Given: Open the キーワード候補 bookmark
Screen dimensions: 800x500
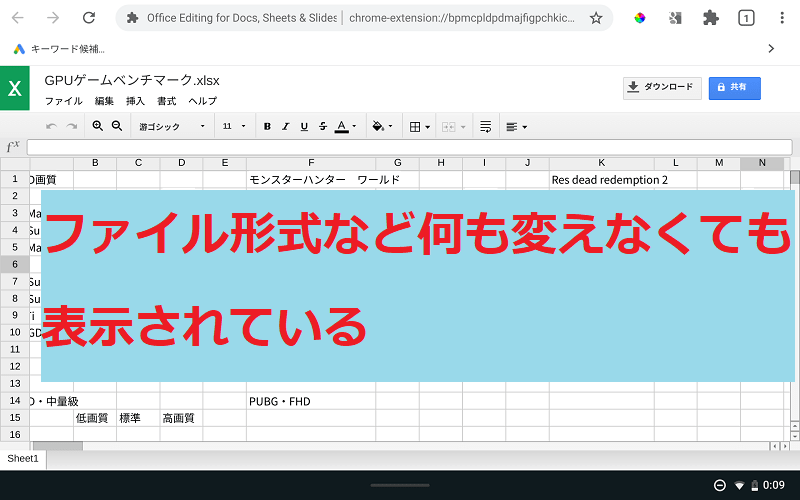Looking at the screenshot, I should click(60, 49).
